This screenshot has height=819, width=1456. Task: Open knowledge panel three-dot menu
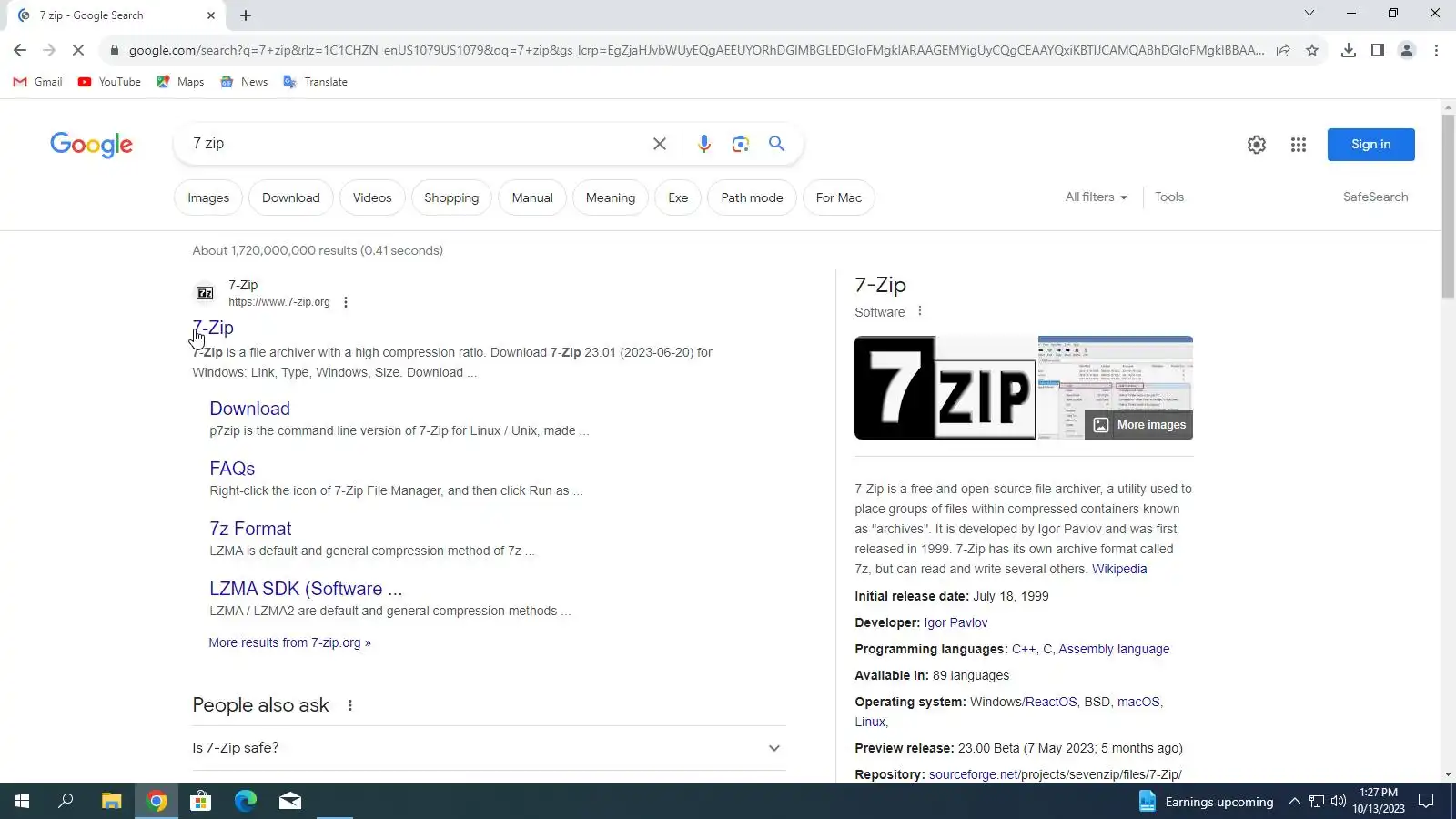pos(920,311)
